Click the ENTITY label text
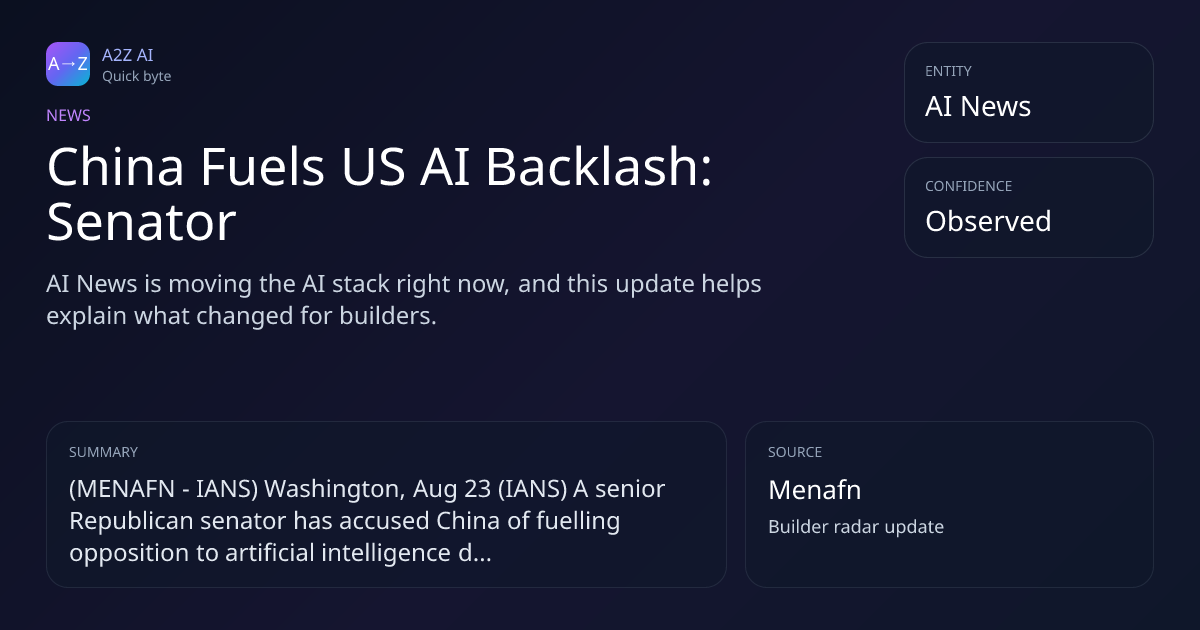This screenshot has width=1200, height=630. [948, 71]
